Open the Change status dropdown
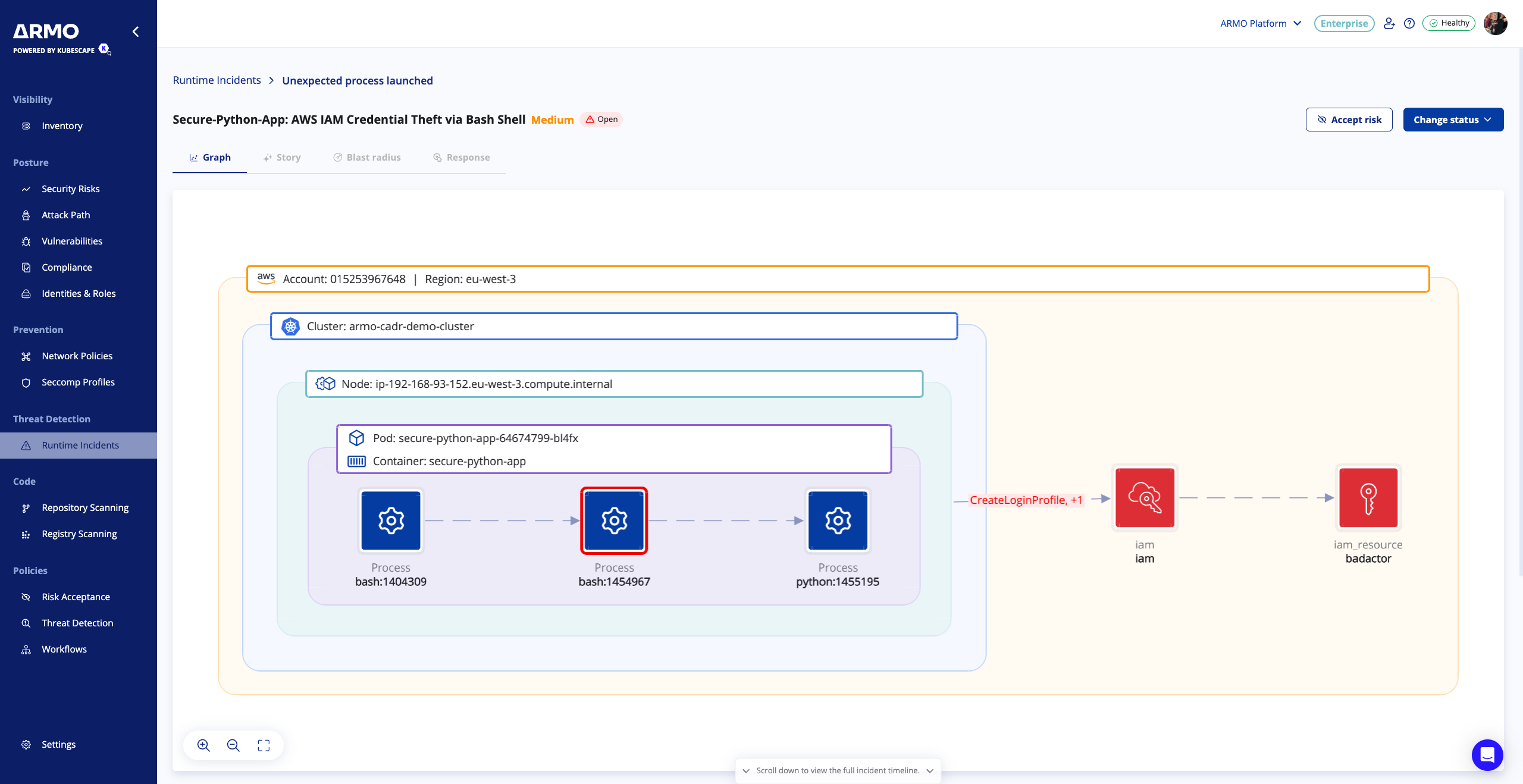1523x784 pixels. [x=1453, y=120]
